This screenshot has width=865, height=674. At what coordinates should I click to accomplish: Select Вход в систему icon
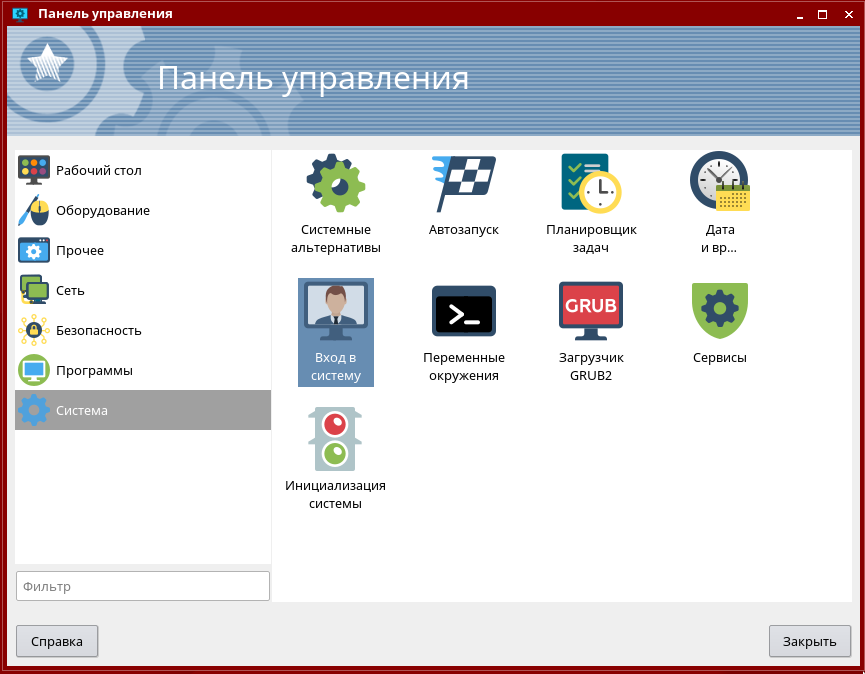click(336, 312)
